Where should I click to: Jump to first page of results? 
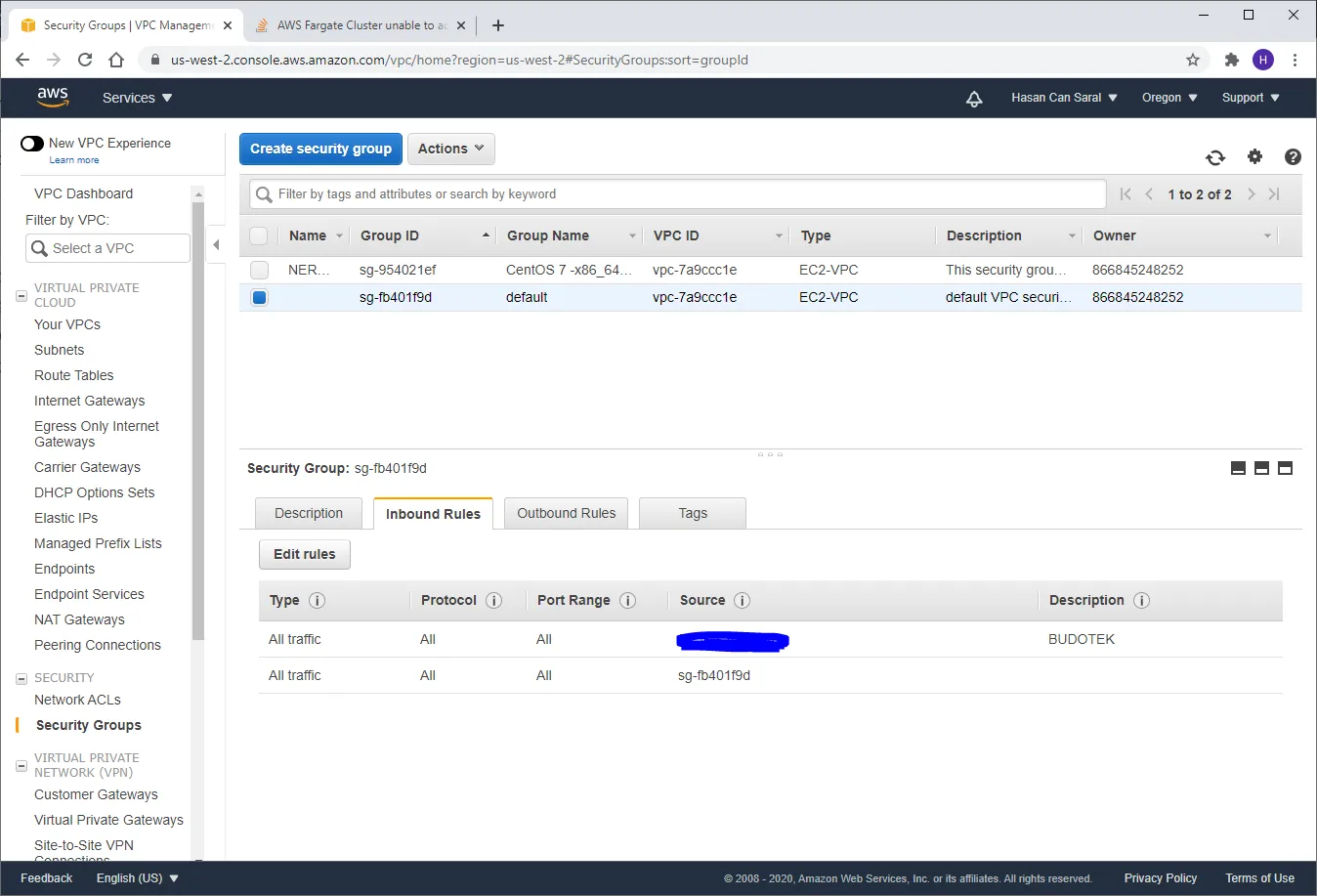click(1126, 194)
